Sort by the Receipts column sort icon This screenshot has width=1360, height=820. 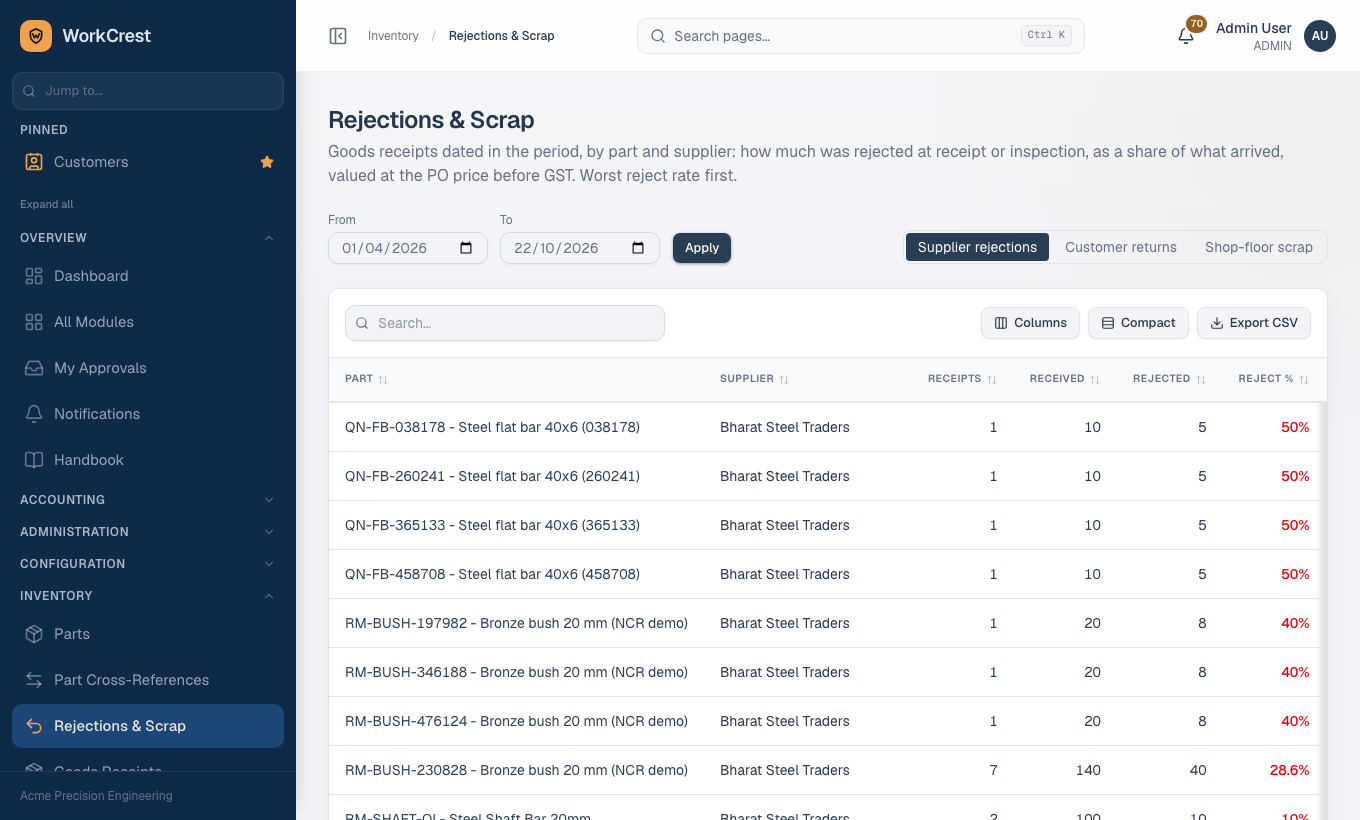tap(992, 379)
